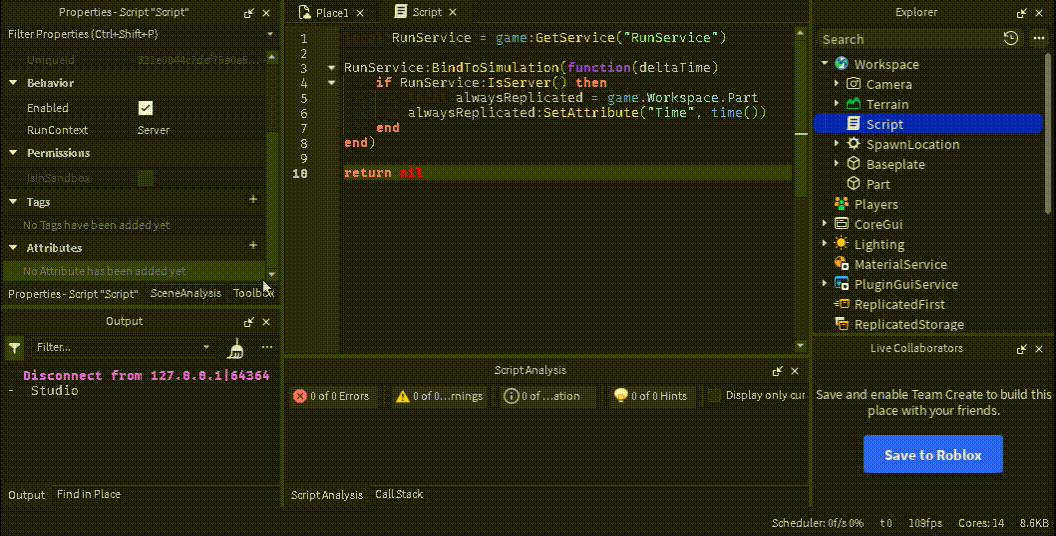
Task: Open the Explorer search history clock icon
Action: (x=1011, y=38)
